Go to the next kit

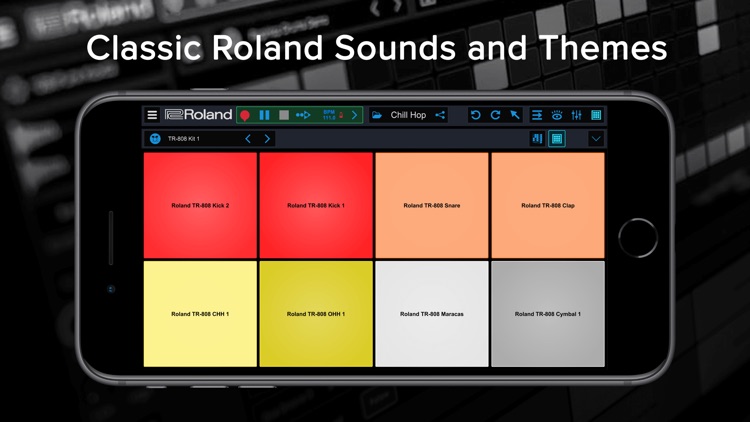267,139
